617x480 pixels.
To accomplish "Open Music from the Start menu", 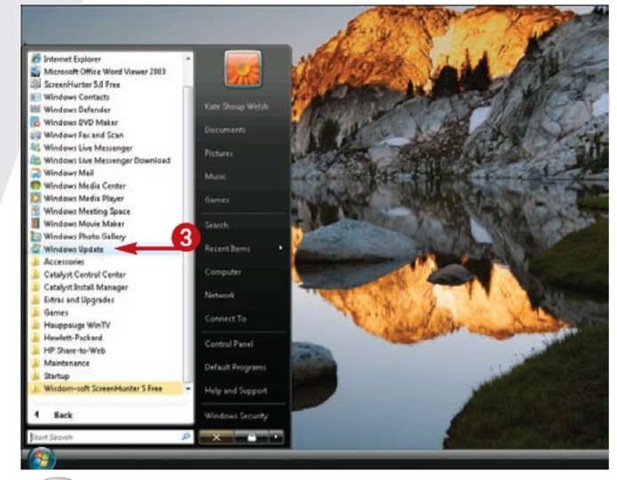I will (215, 176).
